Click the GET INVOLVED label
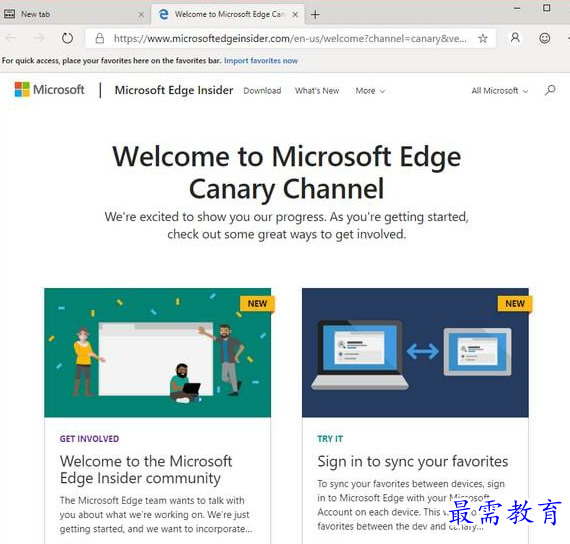Screen dimensions: 570x544 (x=89, y=439)
